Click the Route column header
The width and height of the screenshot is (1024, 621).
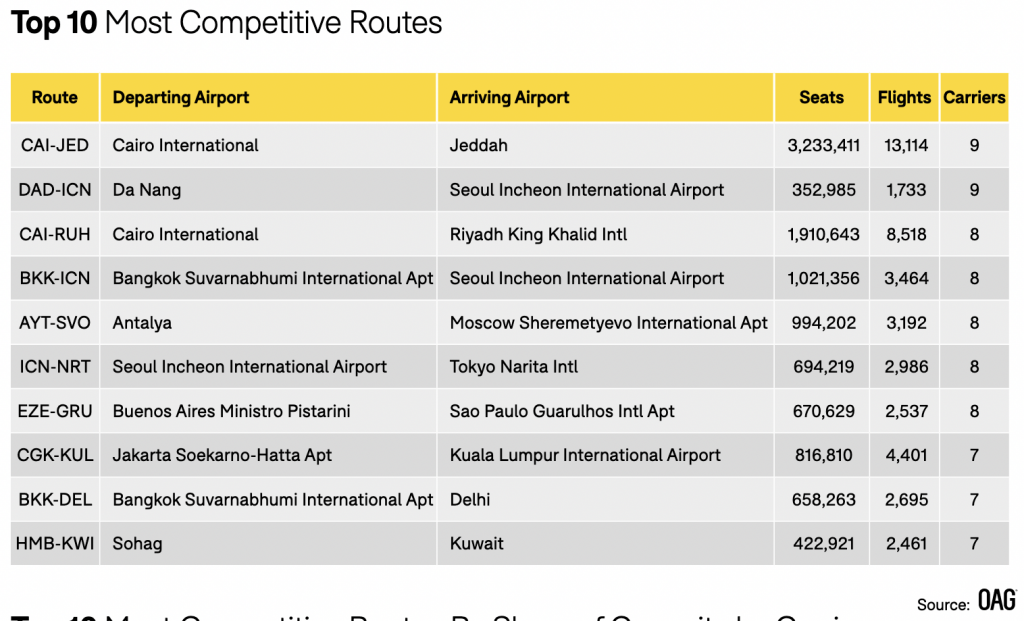coord(55,97)
